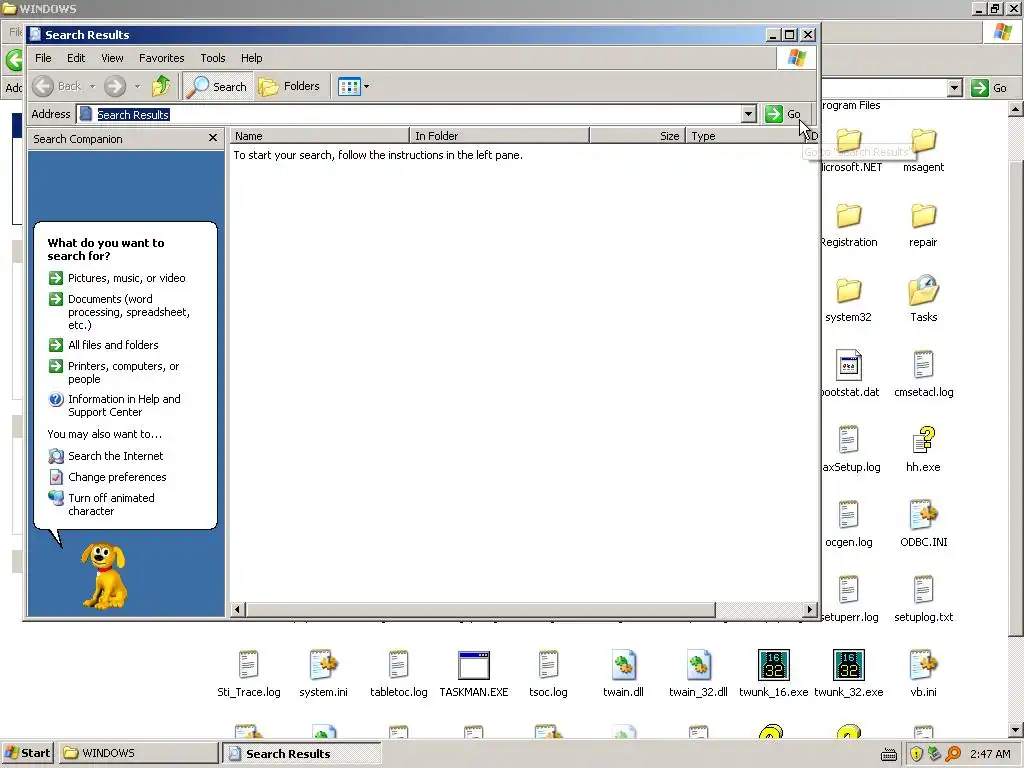Expand the WINDOWS window address dropdown
Screen dimensions: 1024x768
coord(954,88)
